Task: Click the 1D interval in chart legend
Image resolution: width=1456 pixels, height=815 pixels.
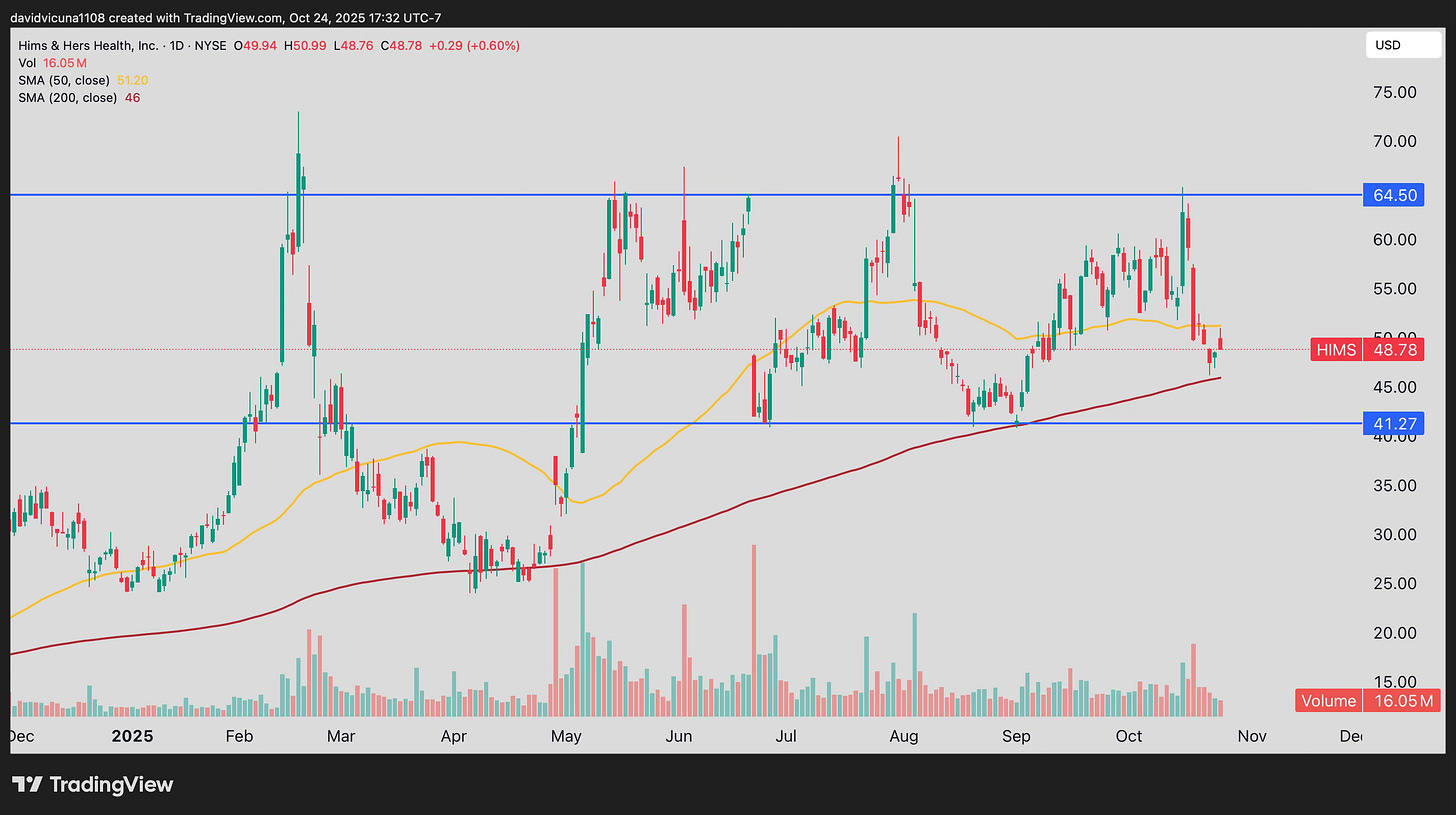Action: pyautogui.click(x=179, y=46)
